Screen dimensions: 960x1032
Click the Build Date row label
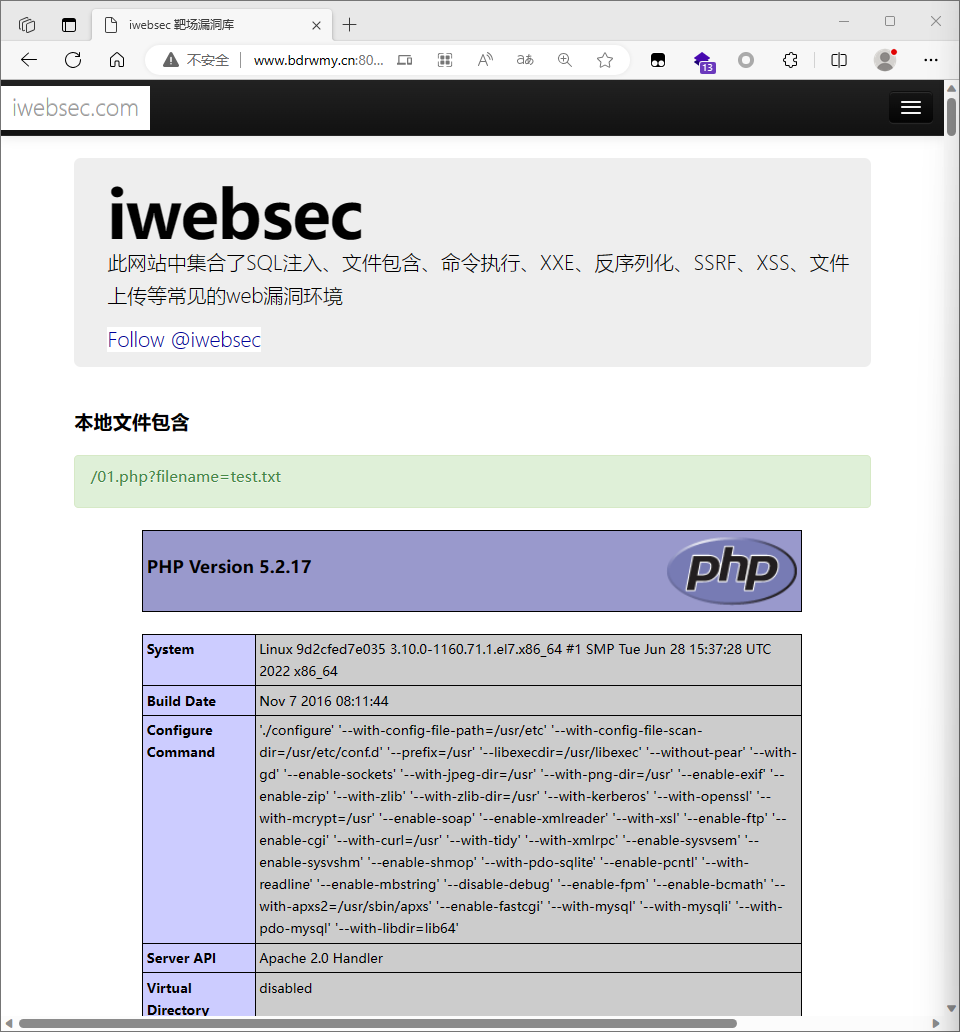[181, 701]
